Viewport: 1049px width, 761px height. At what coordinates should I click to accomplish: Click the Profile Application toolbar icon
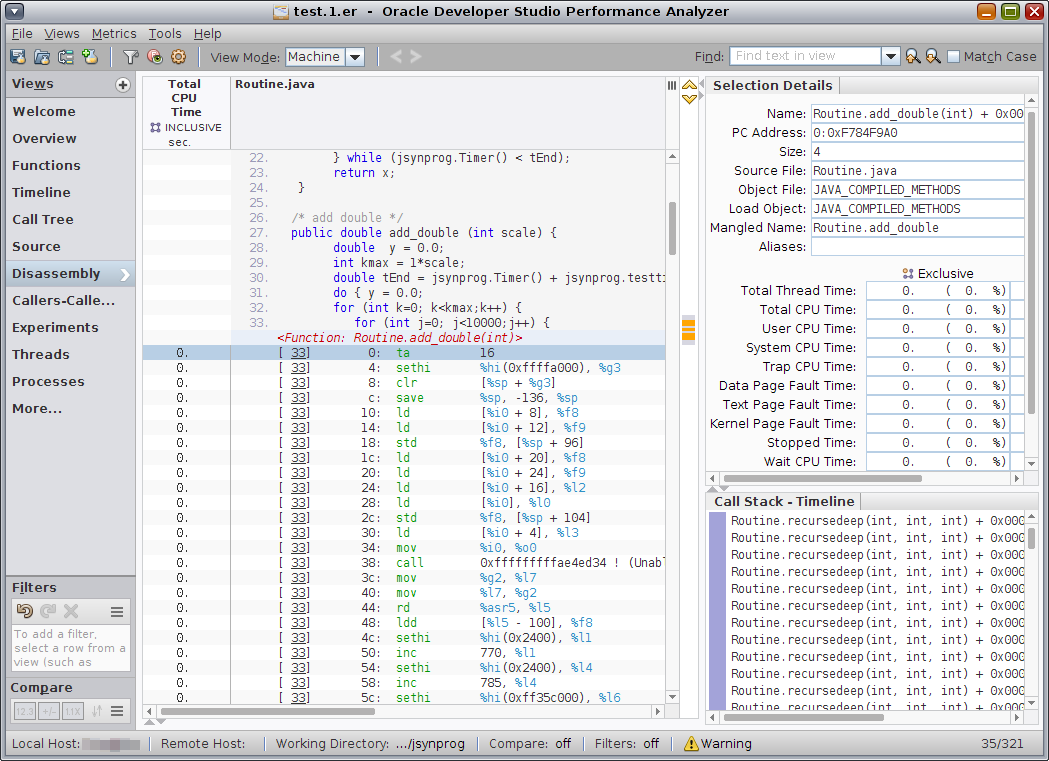pyautogui.click(x=18, y=57)
